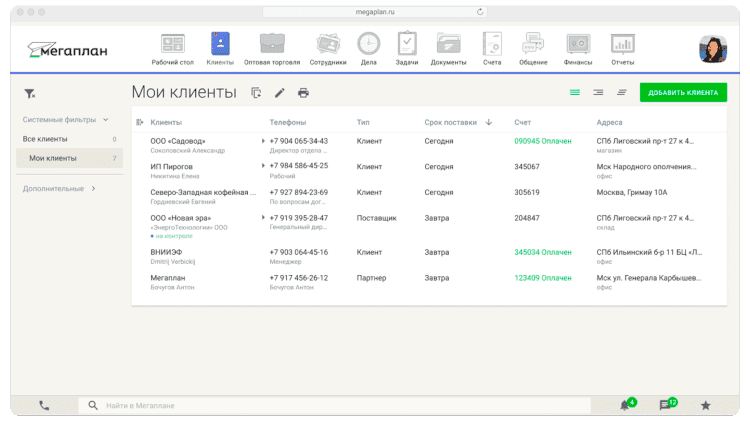
Task: Print the client list
Action: click(304, 93)
